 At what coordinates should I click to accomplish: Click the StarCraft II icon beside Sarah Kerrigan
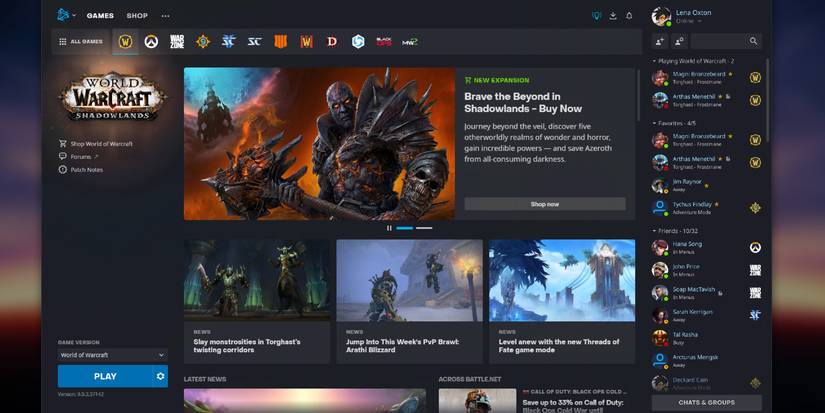coord(755,315)
